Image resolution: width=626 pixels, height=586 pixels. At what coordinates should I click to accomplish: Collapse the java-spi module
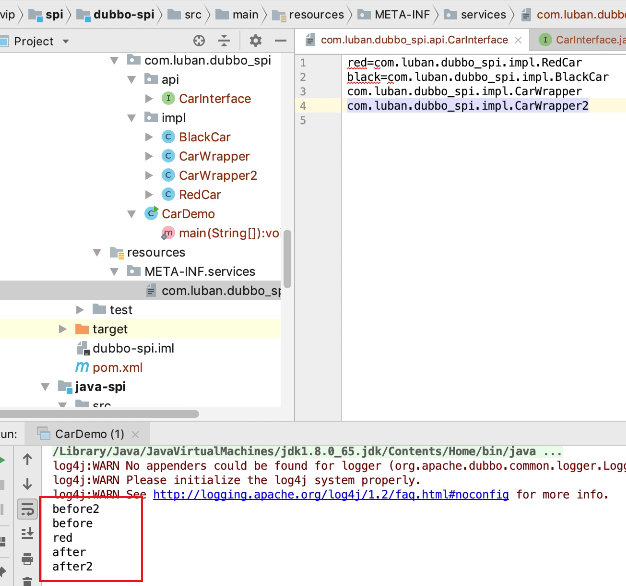(46, 387)
